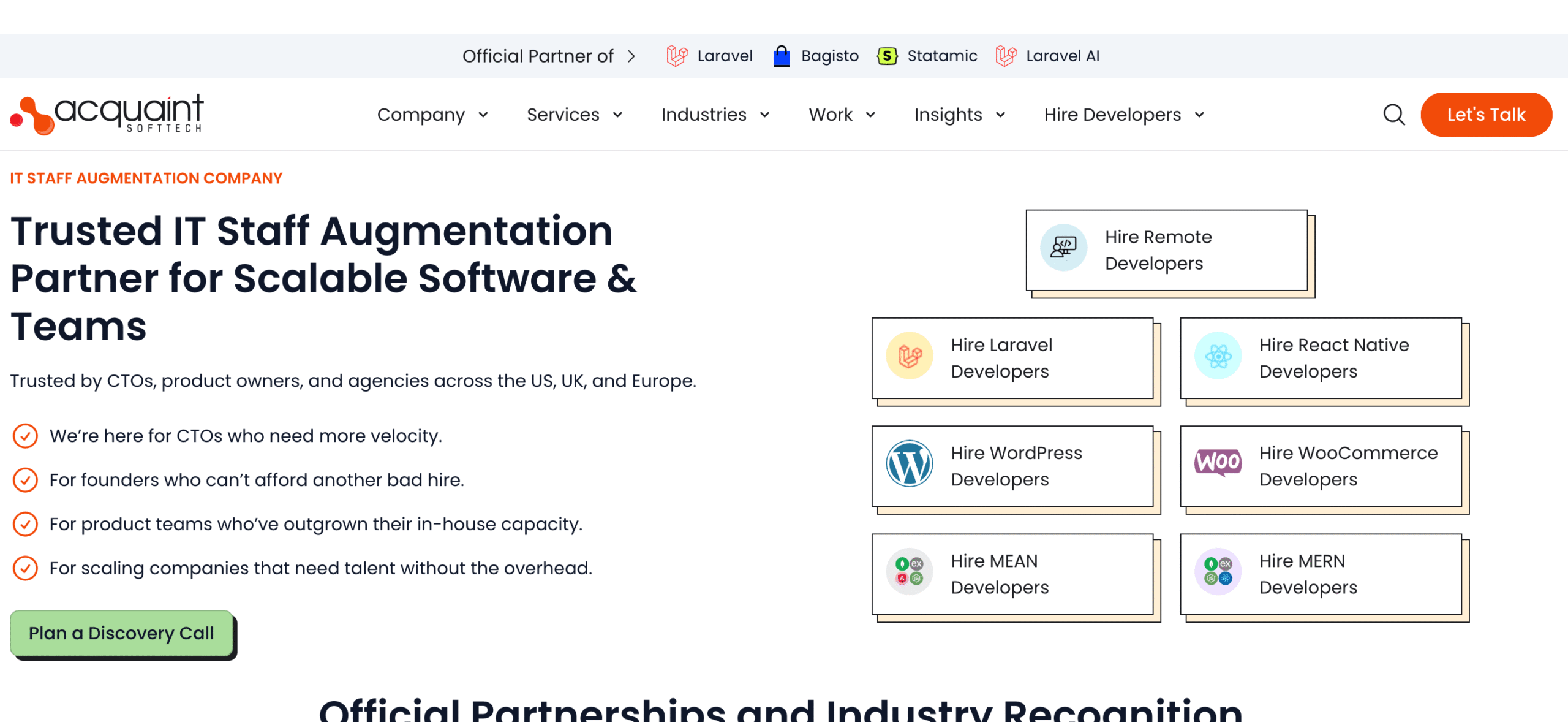The width and height of the screenshot is (1568, 722).
Task: Click the remote developers monitor icon
Action: click(x=1063, y=248)
